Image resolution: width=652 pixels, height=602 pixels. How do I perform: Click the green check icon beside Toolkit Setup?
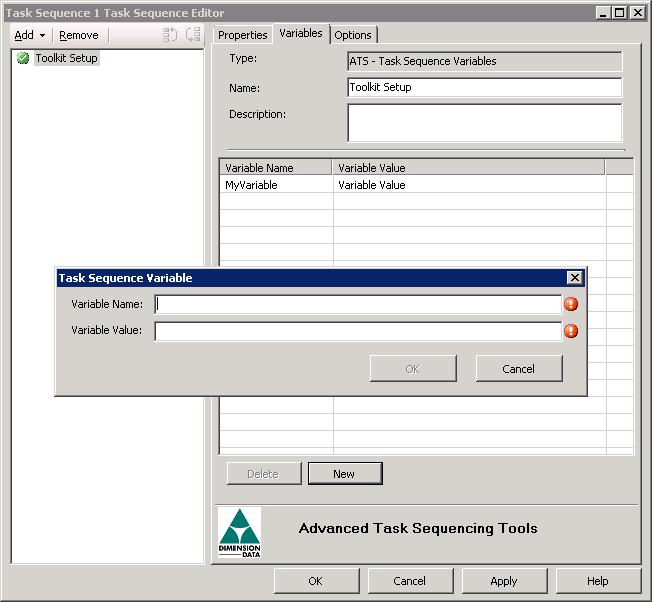[23, 58]
